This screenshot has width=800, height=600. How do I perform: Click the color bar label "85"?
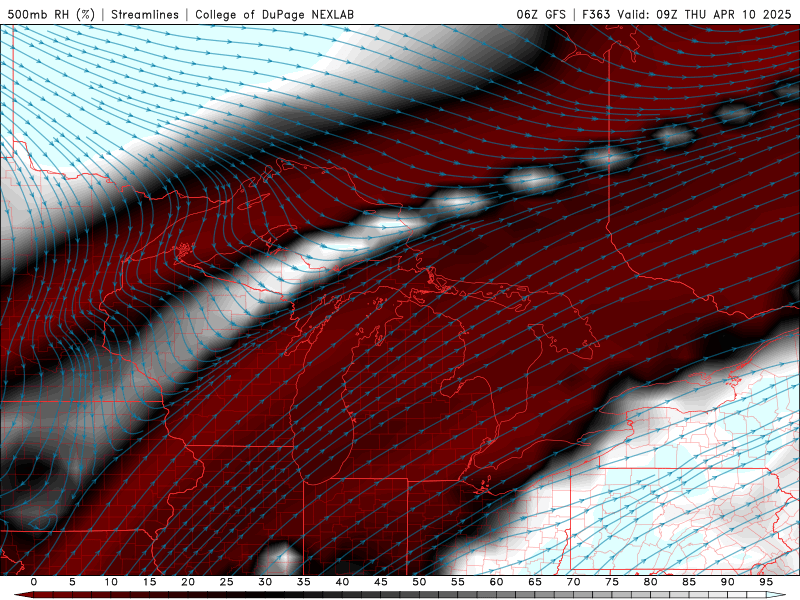689,582
